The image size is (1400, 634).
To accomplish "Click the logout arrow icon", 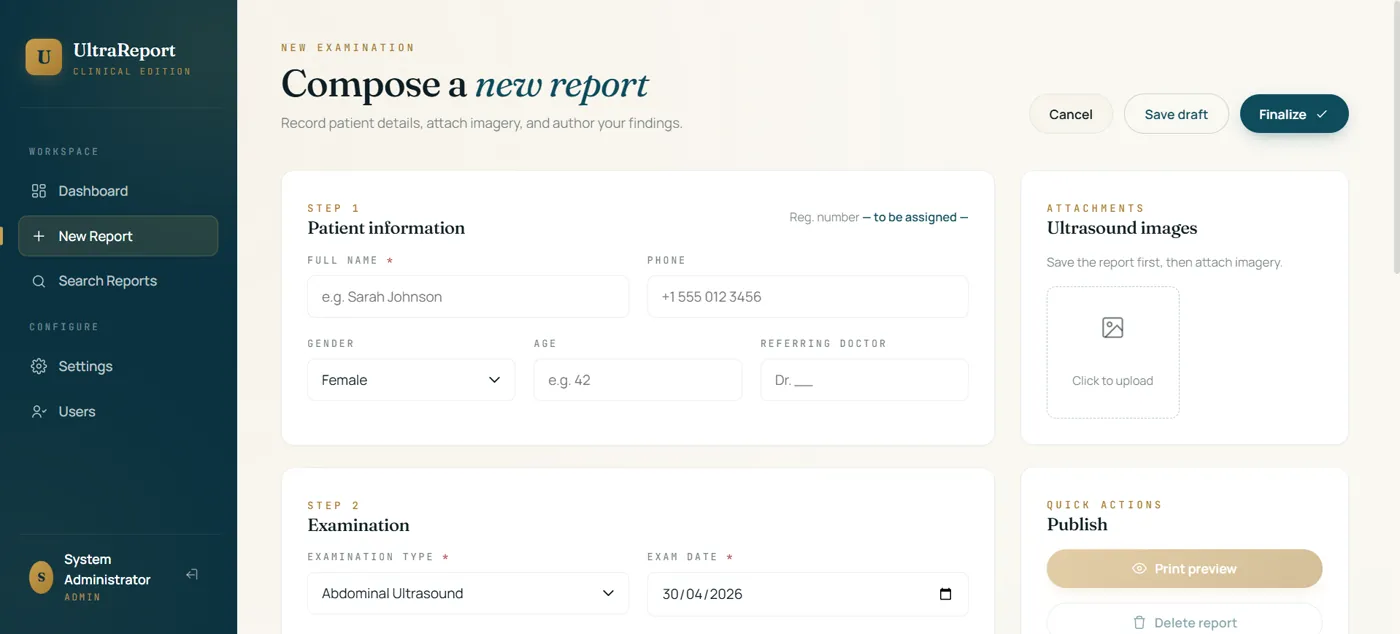I will (192, 574).
